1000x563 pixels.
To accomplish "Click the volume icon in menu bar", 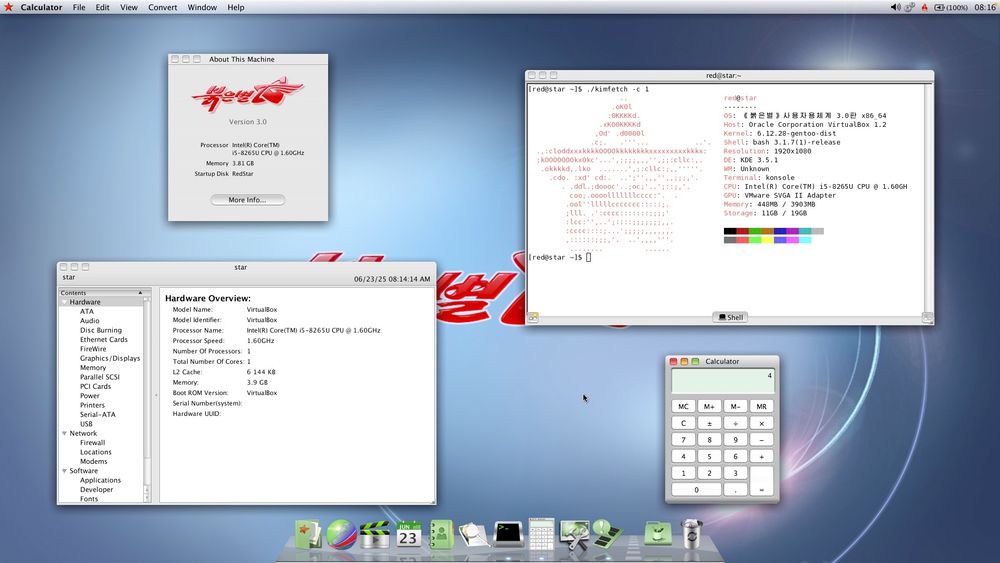I will tap(896, 7).
